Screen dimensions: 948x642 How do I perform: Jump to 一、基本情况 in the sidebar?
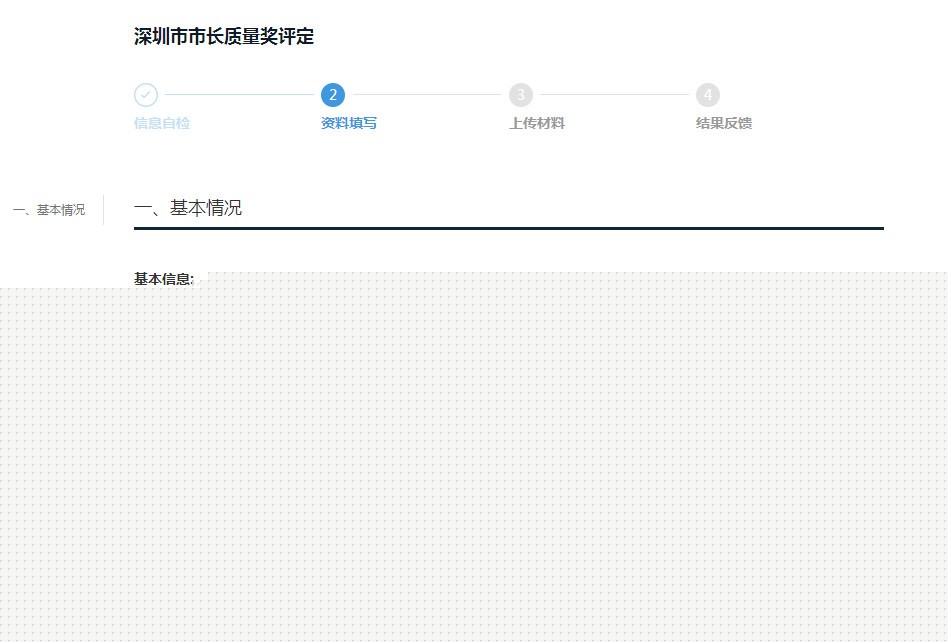[x=49, y=210]
